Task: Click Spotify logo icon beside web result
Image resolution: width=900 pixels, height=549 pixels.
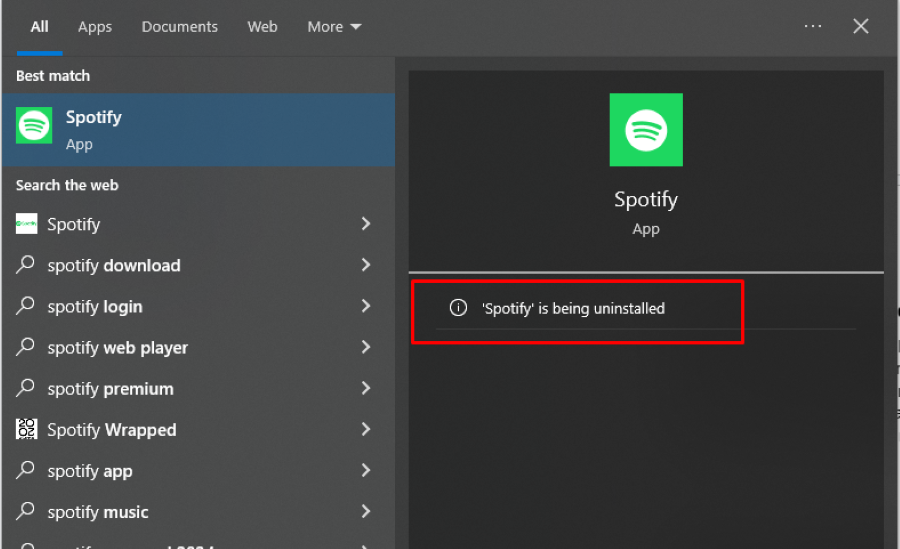Action: click(x=26, y=224)
